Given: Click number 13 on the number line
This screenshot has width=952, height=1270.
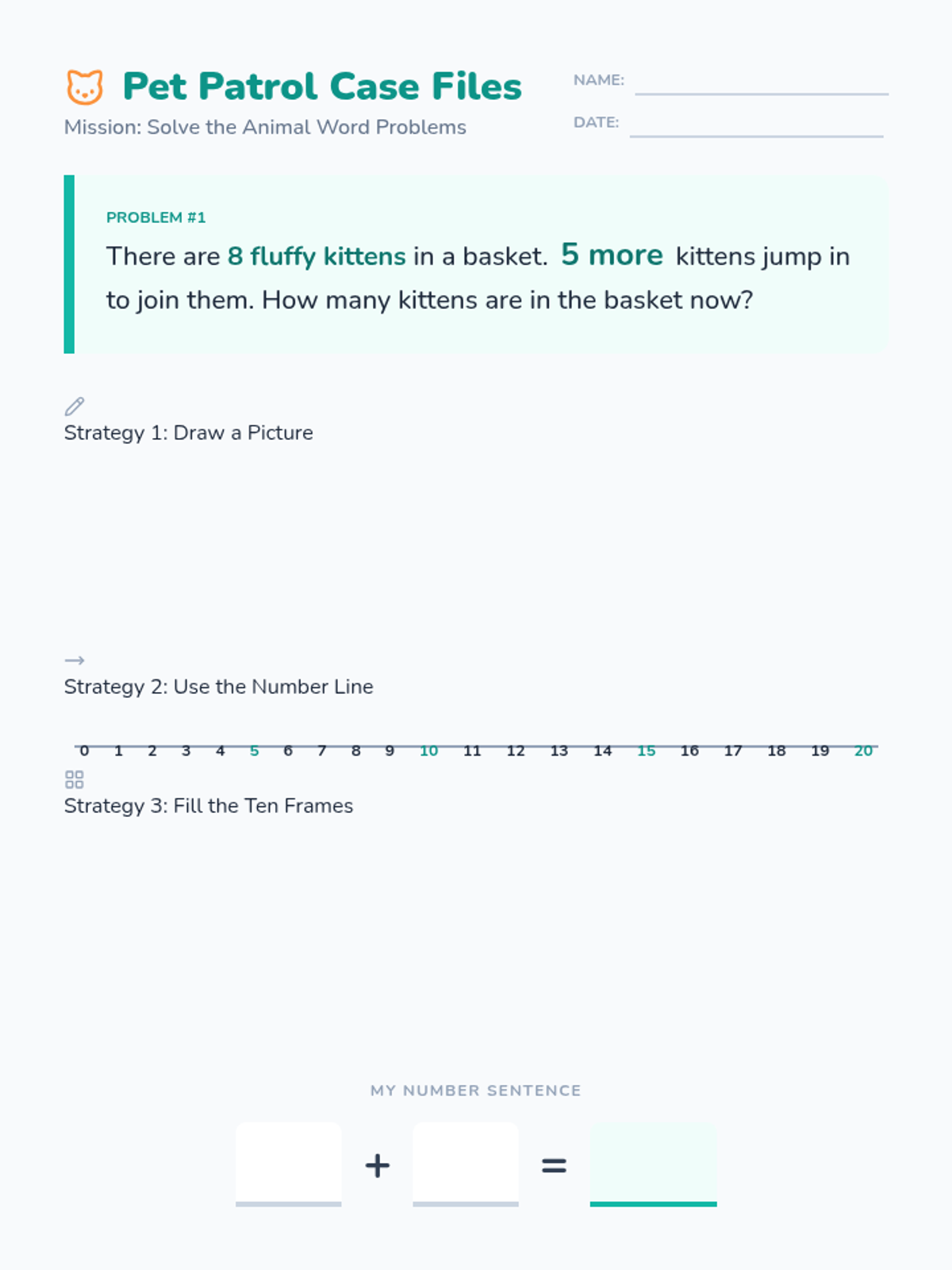Looking at the screenshot, I should click(559, 751).
